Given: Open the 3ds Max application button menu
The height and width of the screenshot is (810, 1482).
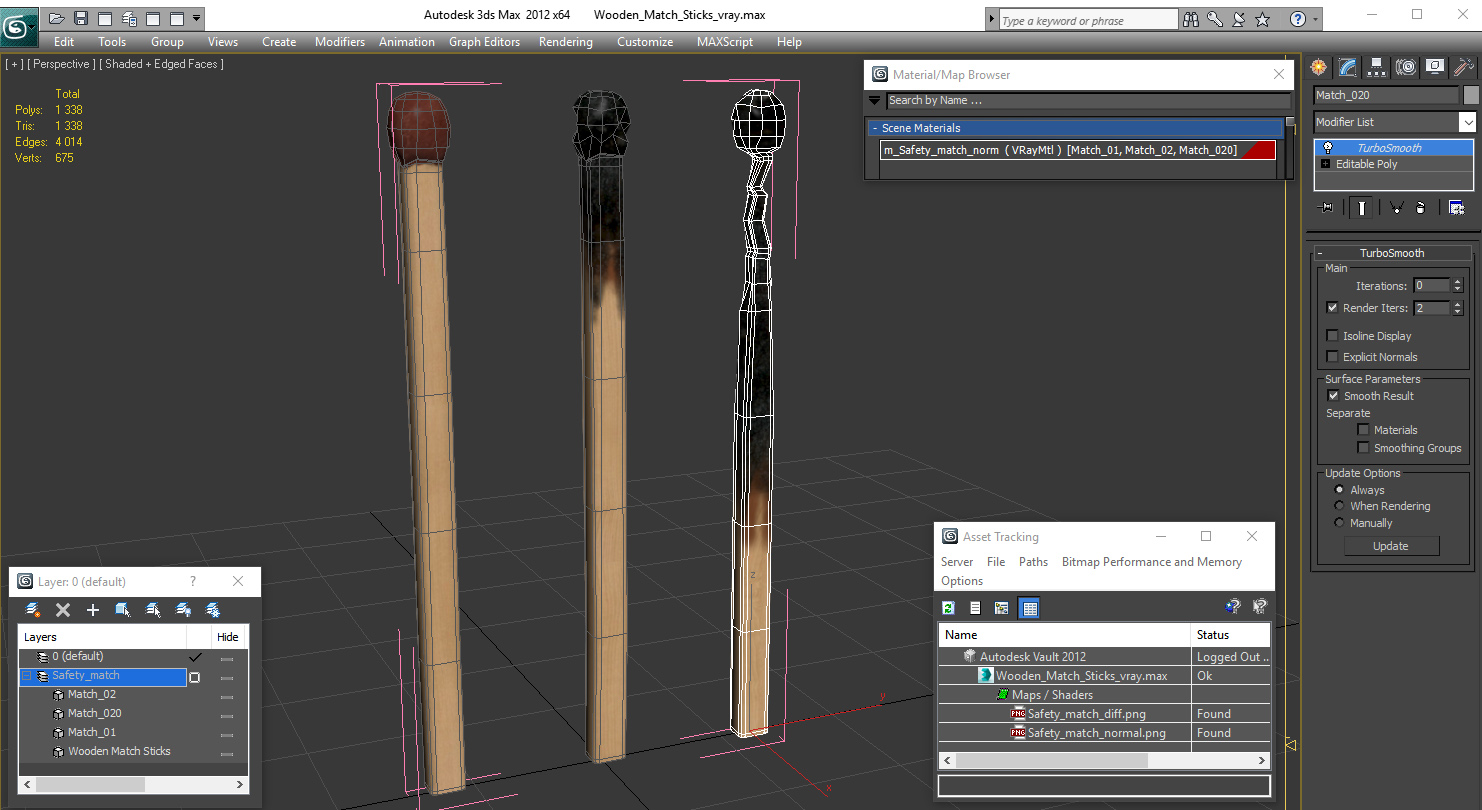Looking at the screenshot, I should [17, 25].
